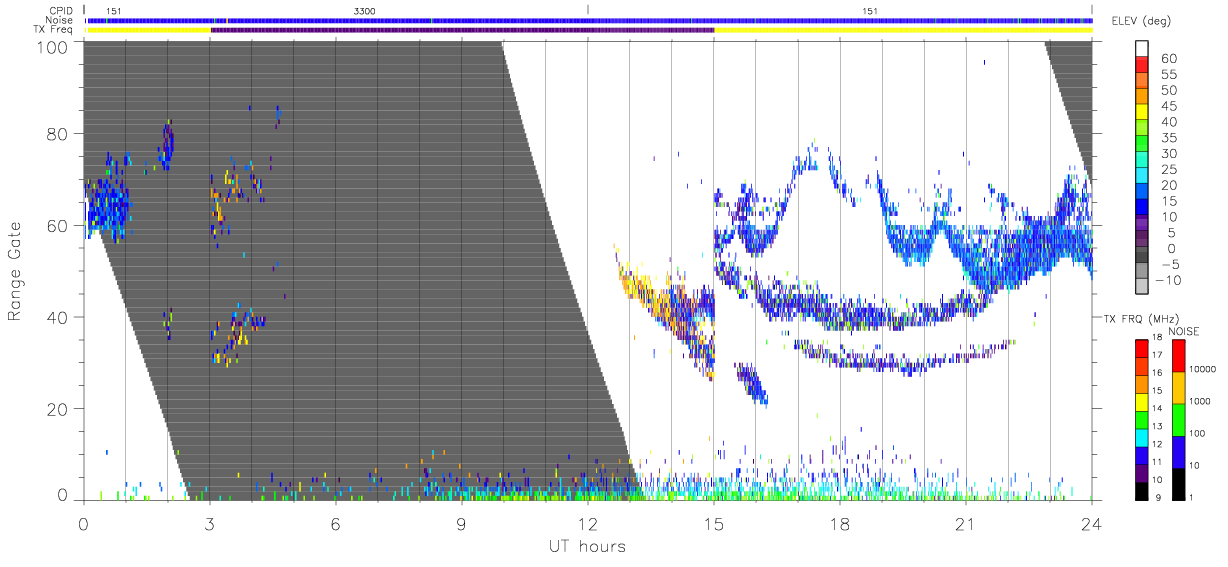Click the 21 tick on UT hours axis
The image size is (1228, 567).
pyautogui.click(x=966, y=523)
